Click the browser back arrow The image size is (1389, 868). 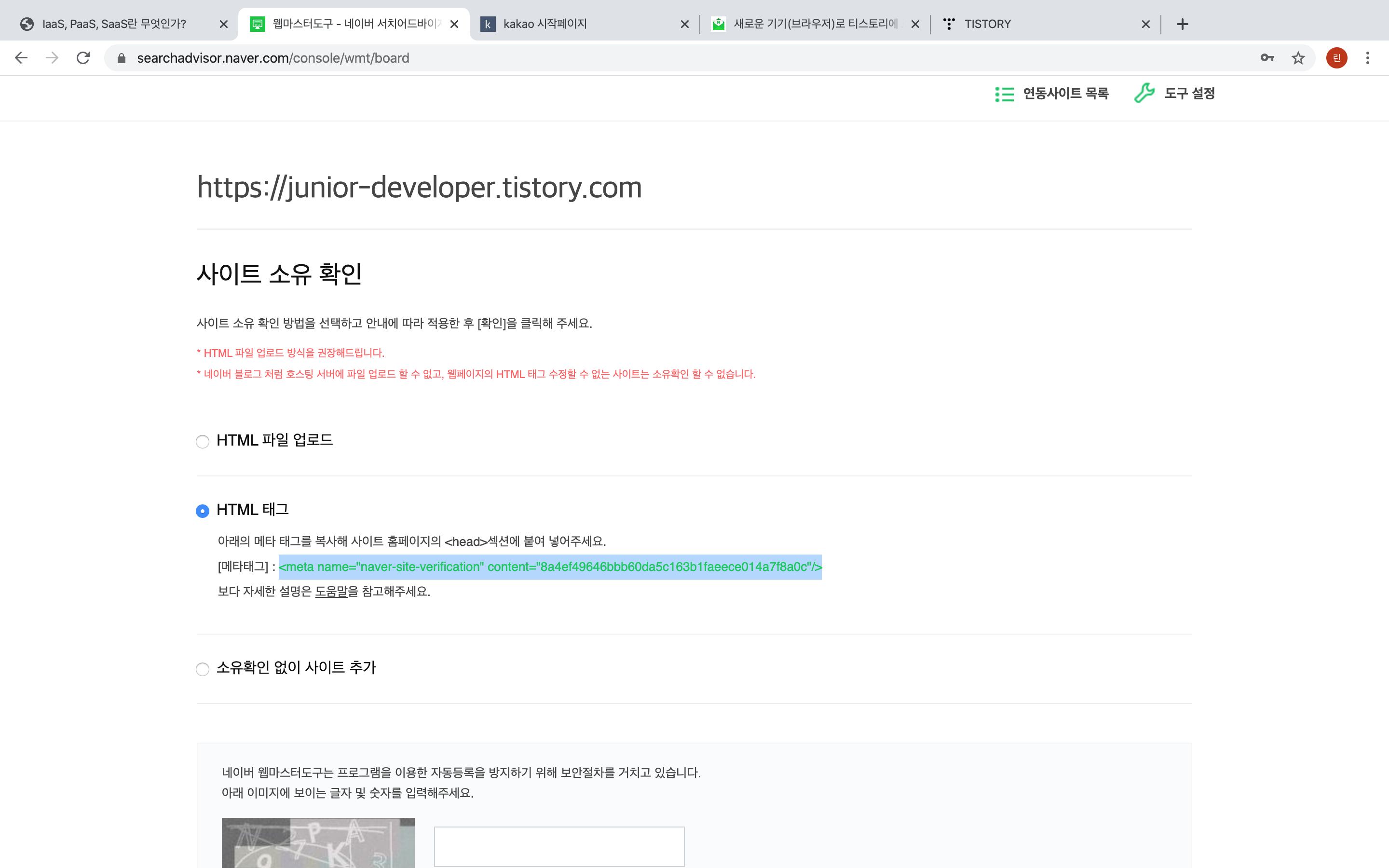(x=21, y=58)
